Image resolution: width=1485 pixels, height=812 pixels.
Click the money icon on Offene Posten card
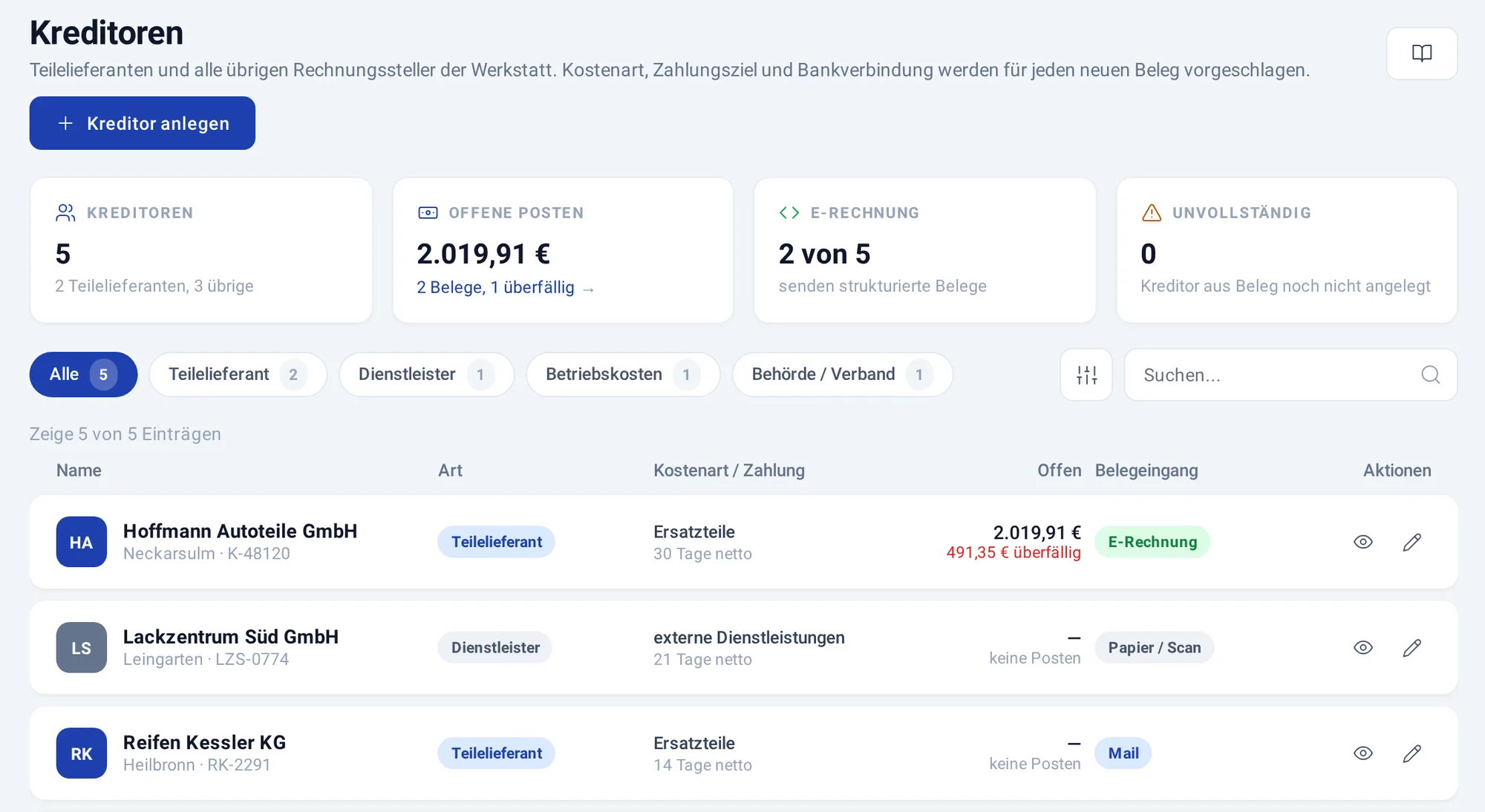coord(428,213)
